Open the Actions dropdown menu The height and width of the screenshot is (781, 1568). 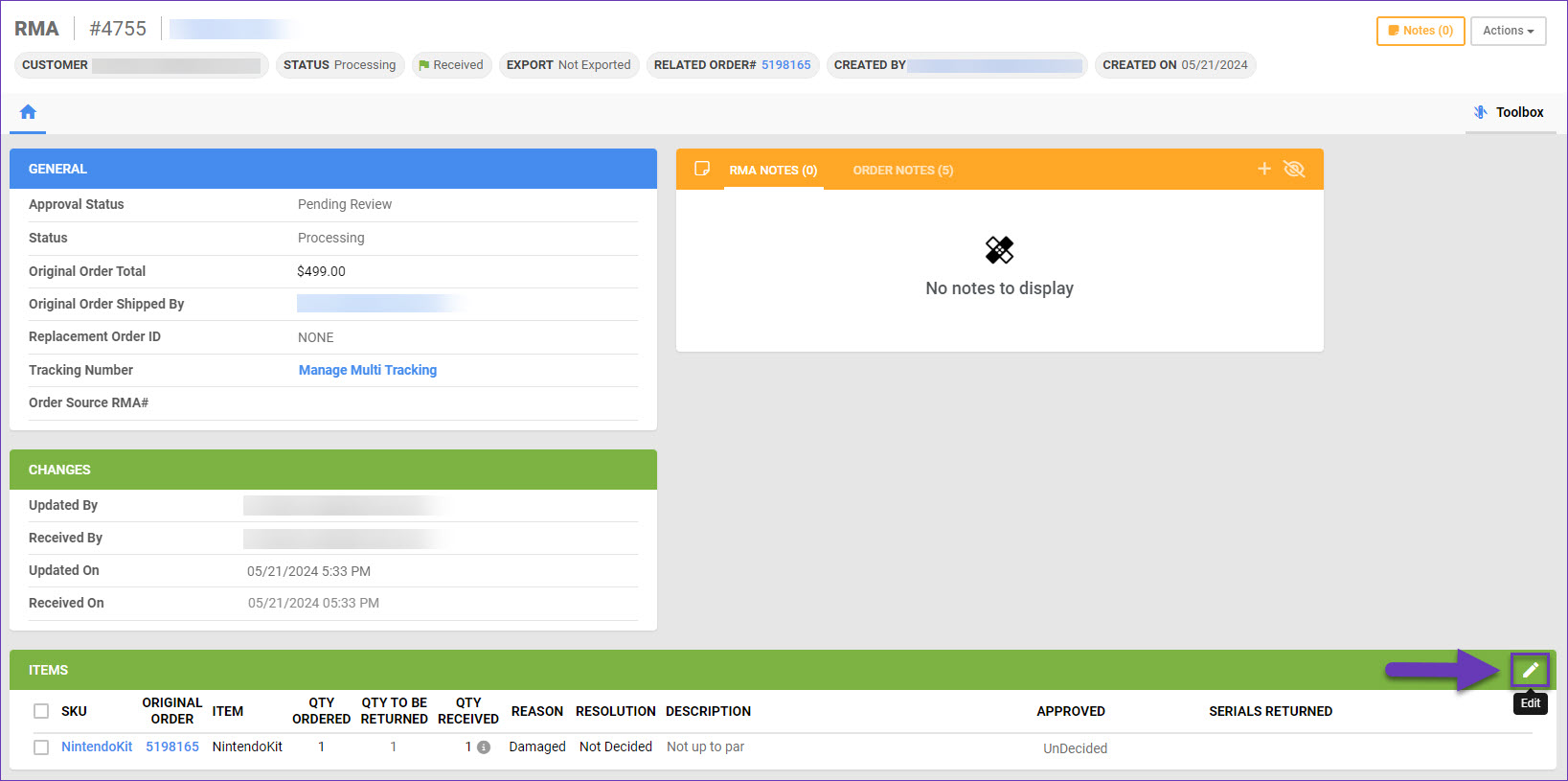tap(1508, 31)
